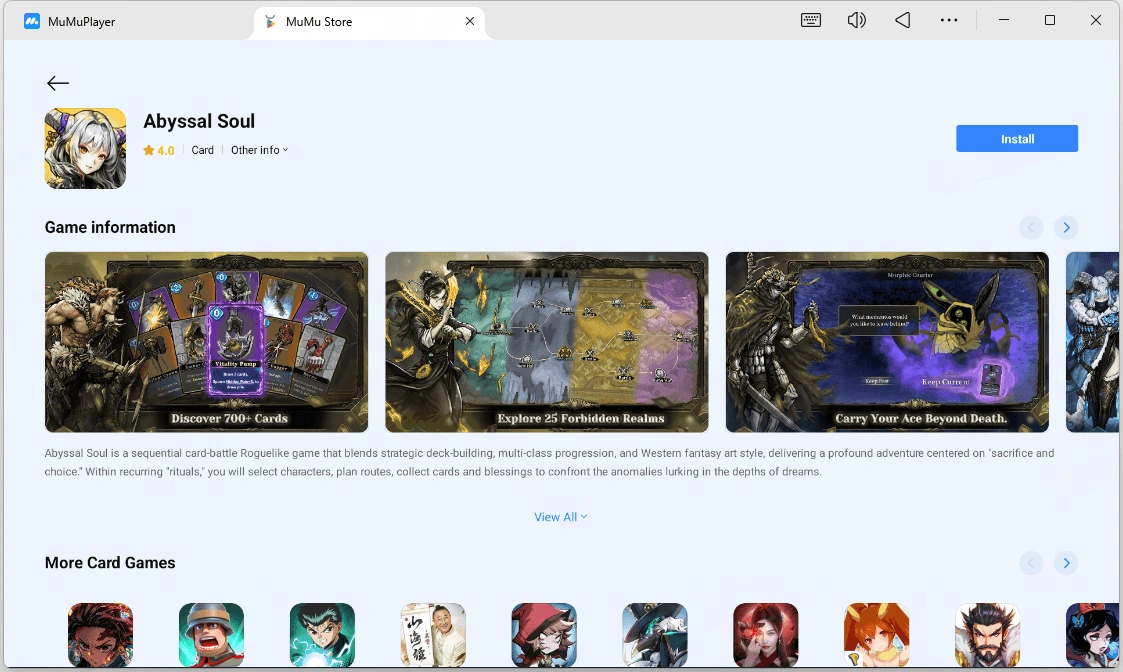The height and width of the screenshot is (672, 1123).
Task: Click the Abyssal Soul title text
Action: (199, 121)
